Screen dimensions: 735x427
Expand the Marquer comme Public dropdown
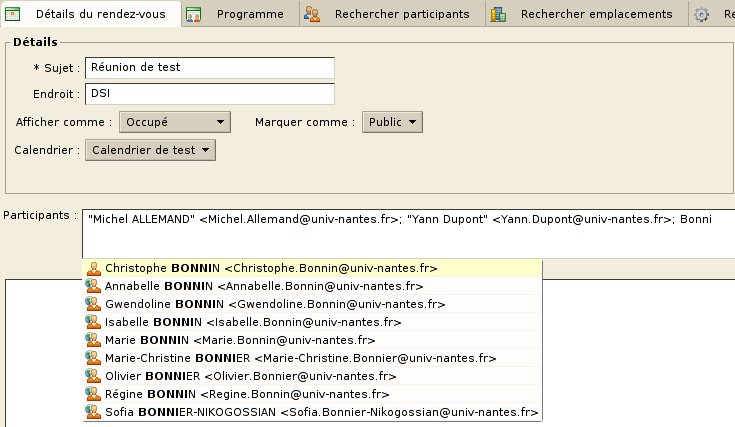tap(392, 122)
